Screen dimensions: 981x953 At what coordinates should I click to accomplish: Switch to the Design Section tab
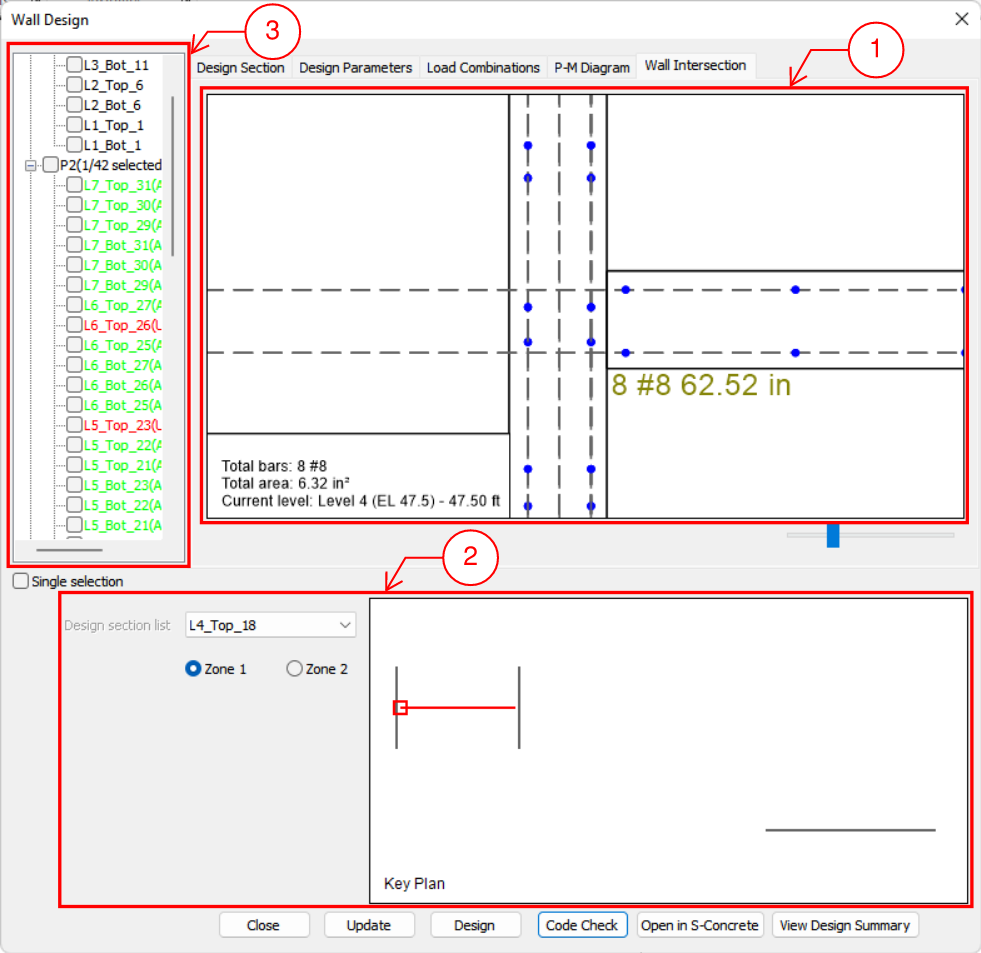(240, 68)
